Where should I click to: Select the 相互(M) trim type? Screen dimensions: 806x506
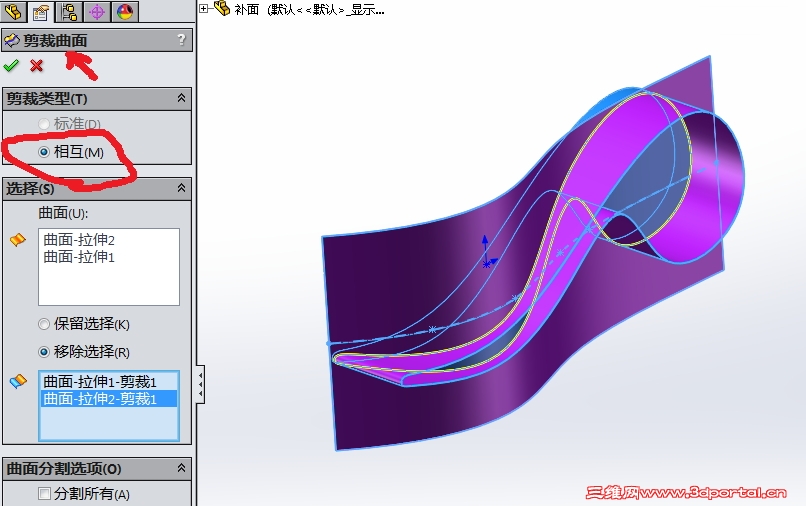[44, 152]
